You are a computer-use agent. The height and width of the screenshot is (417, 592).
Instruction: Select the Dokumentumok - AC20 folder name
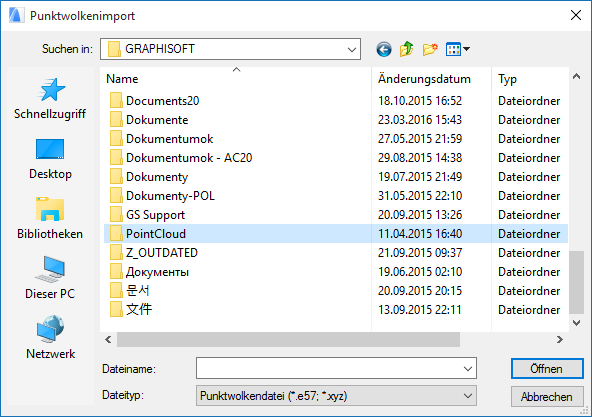[189, 158]
